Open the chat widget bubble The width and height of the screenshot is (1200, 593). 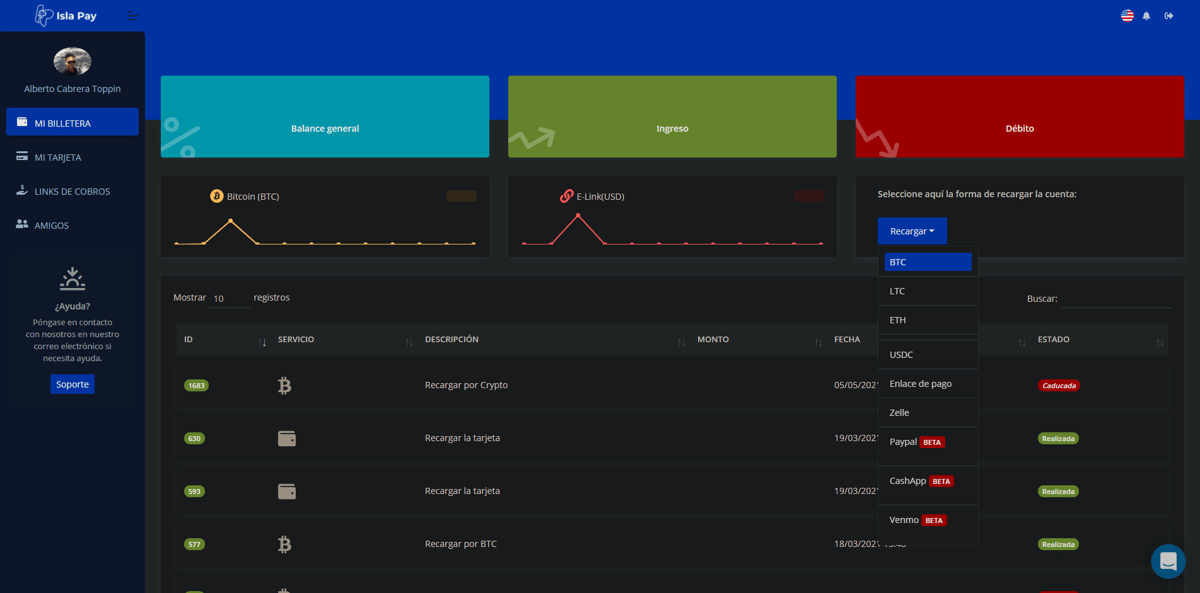(1168, 561)
